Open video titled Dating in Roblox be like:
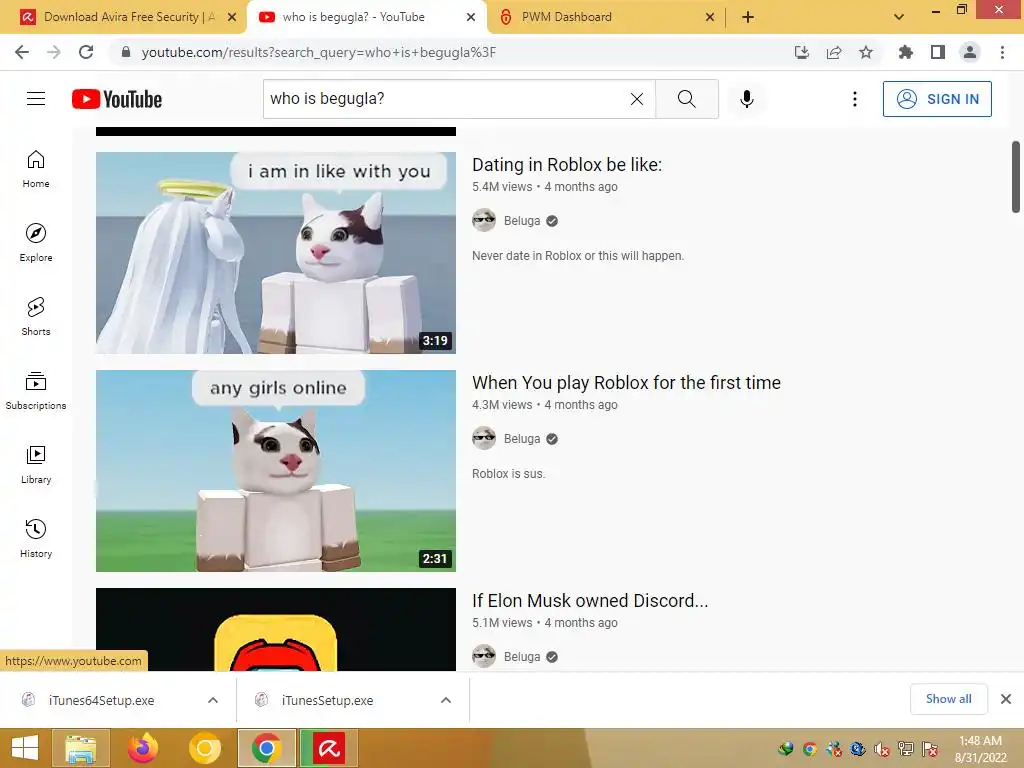This screenshot has width=1024, height=768. click(x=567, y=165)
